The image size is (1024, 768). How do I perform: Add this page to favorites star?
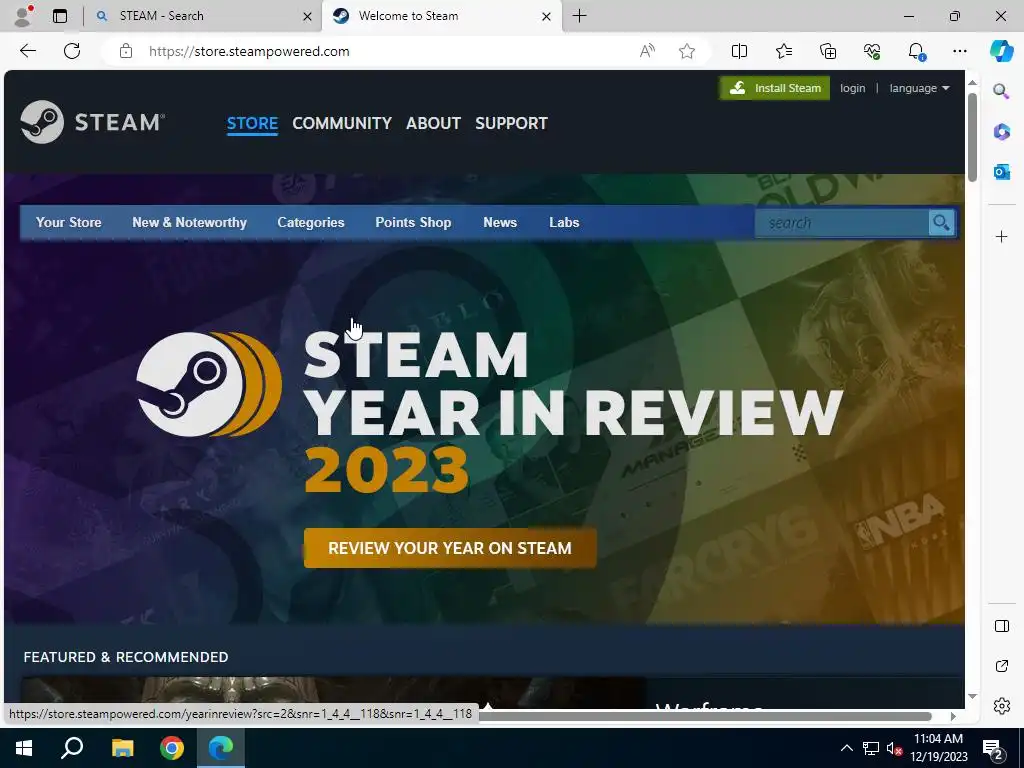click(x=686, y=51)
